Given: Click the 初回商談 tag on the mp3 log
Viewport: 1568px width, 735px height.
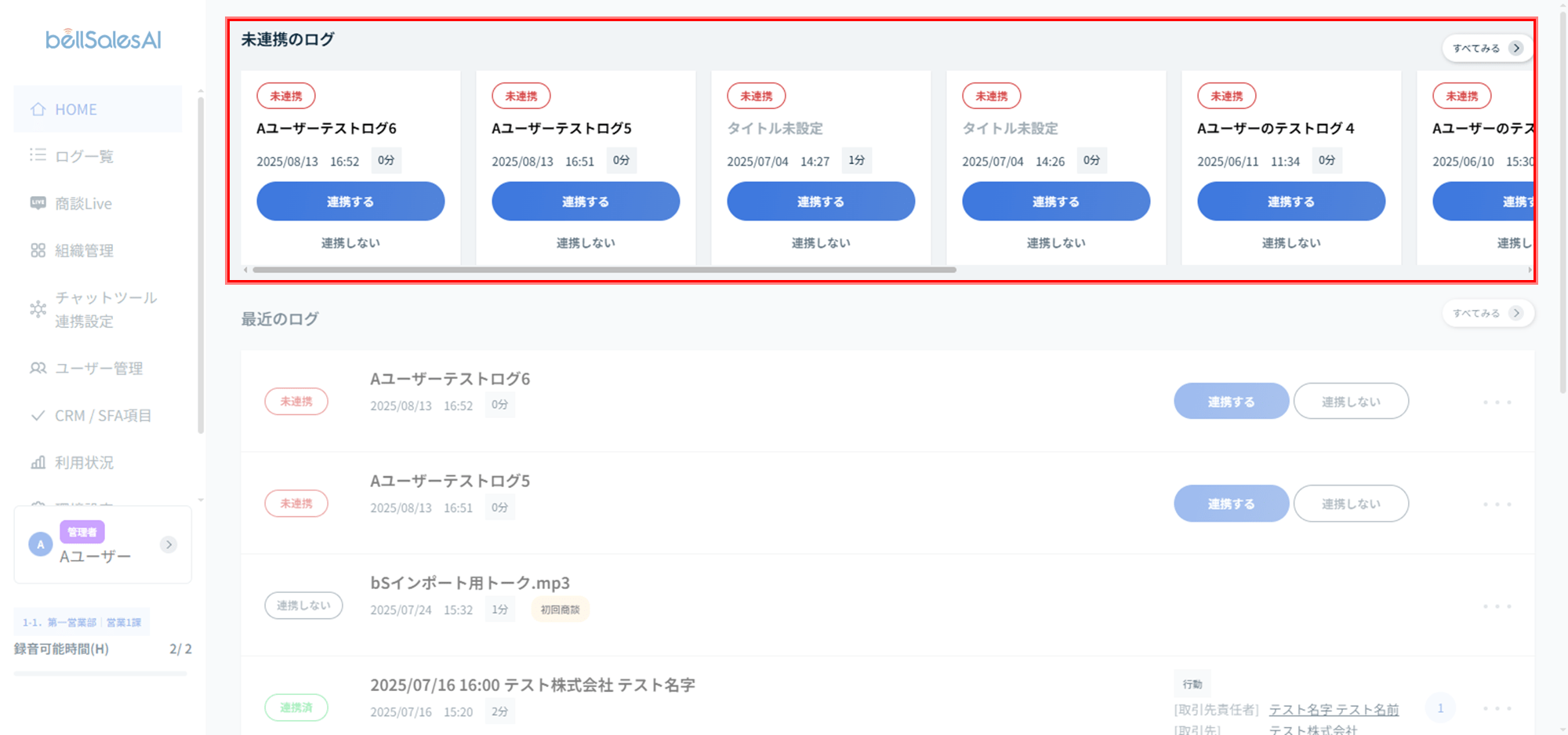Looking at the screenshot, I should click(560, 609).
